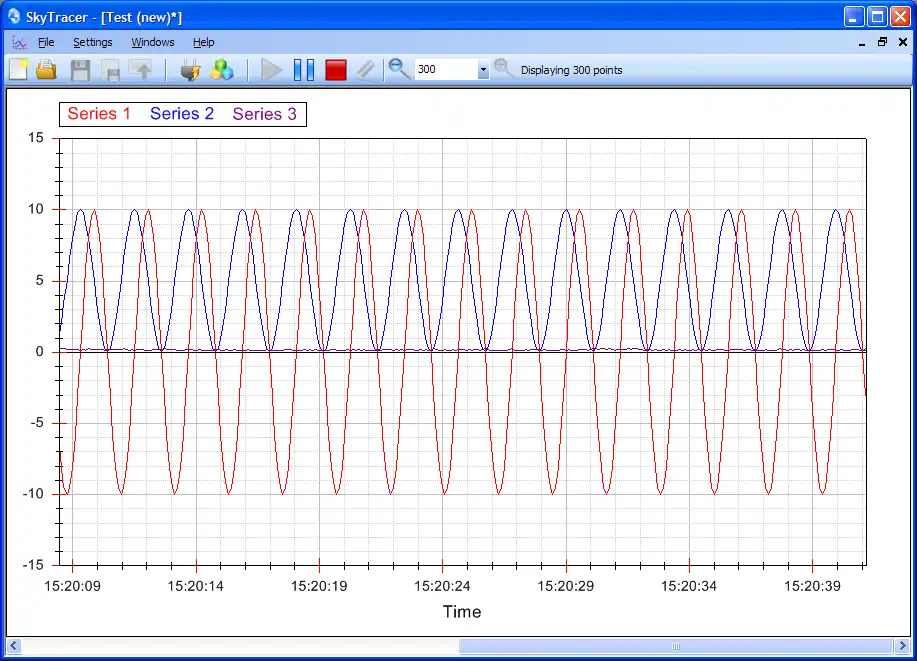Click the zoom in magnifier icon

point(505,69)
